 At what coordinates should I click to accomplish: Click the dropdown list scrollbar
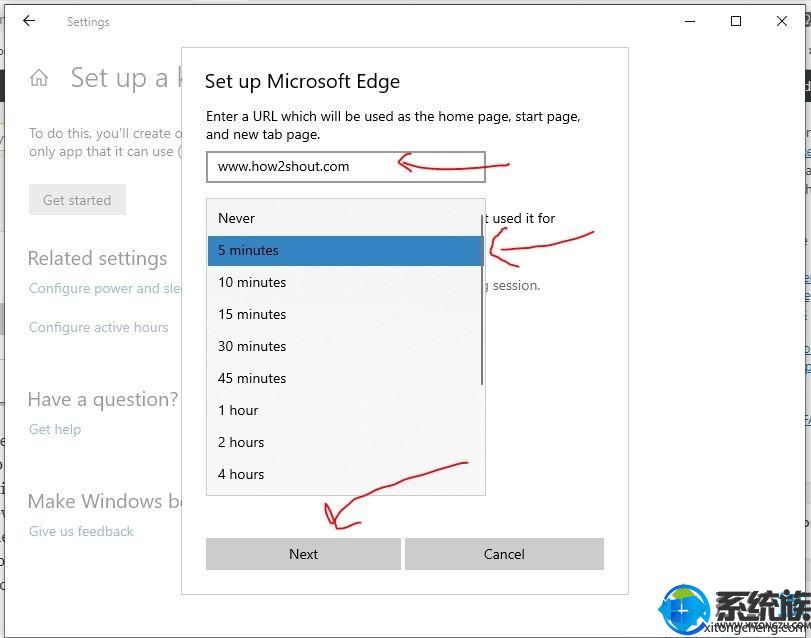[x=482, y=300]
